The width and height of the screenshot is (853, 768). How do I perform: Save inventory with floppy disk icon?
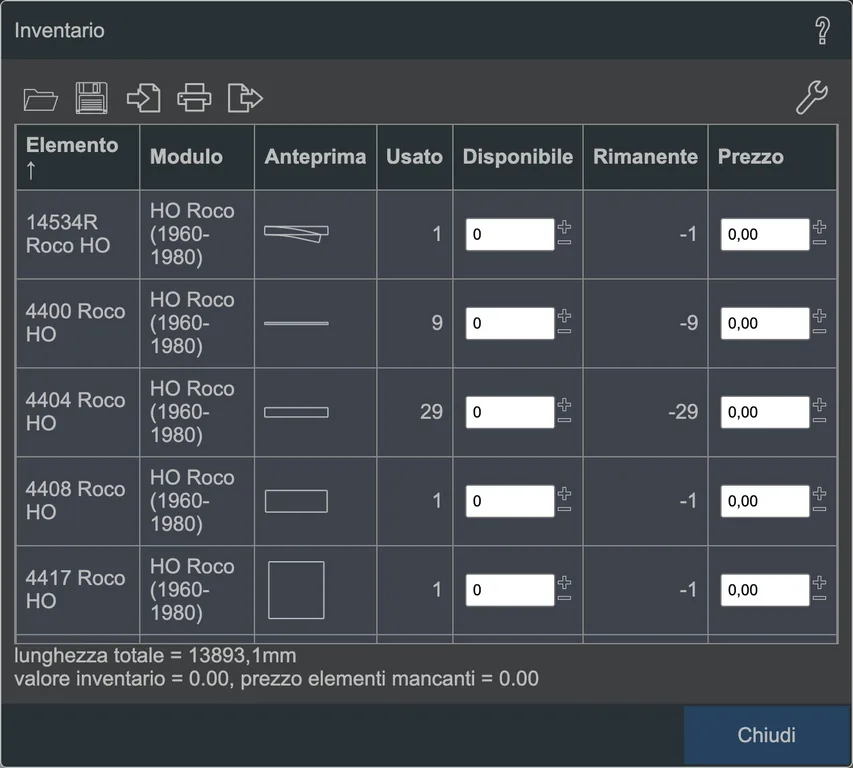point(91,98)
